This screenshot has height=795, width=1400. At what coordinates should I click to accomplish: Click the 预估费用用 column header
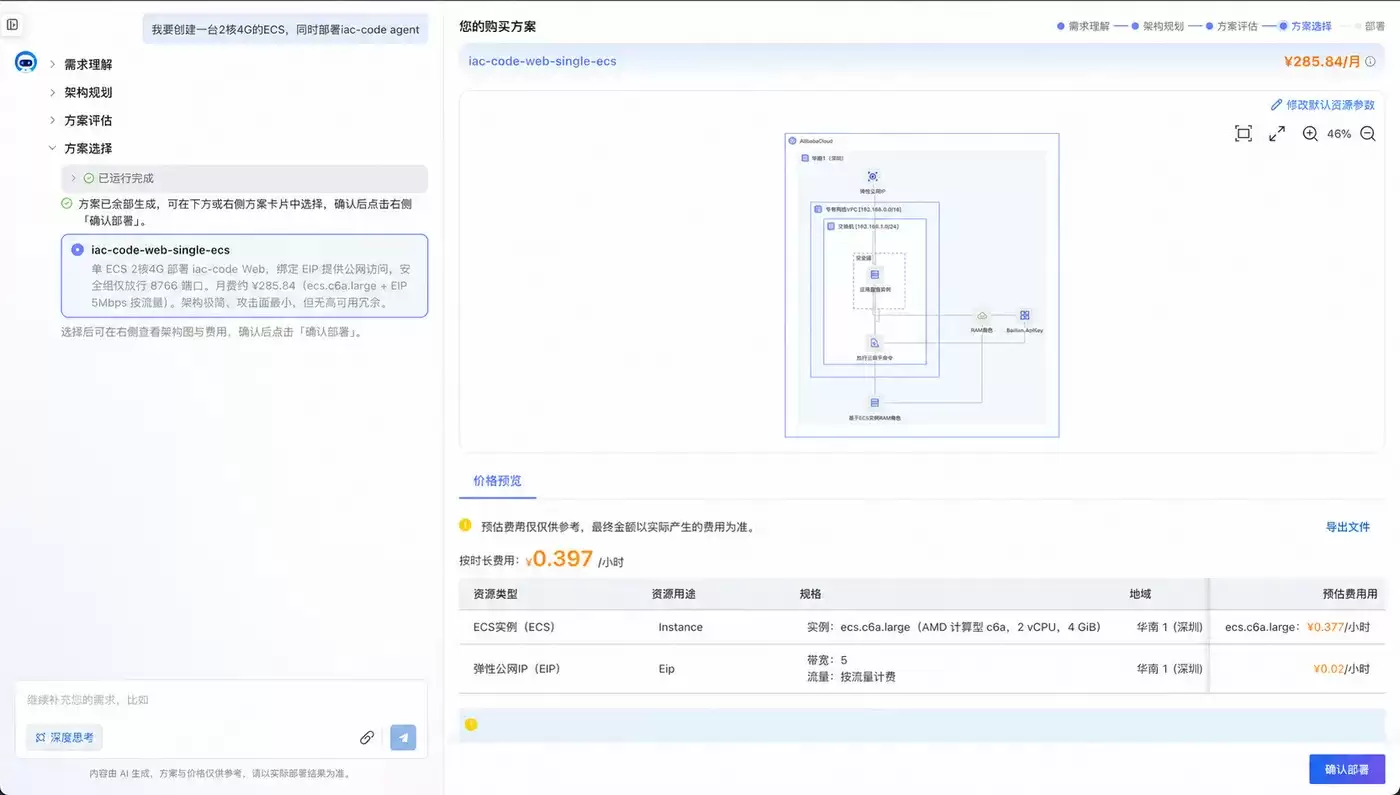click(1349, 594)
